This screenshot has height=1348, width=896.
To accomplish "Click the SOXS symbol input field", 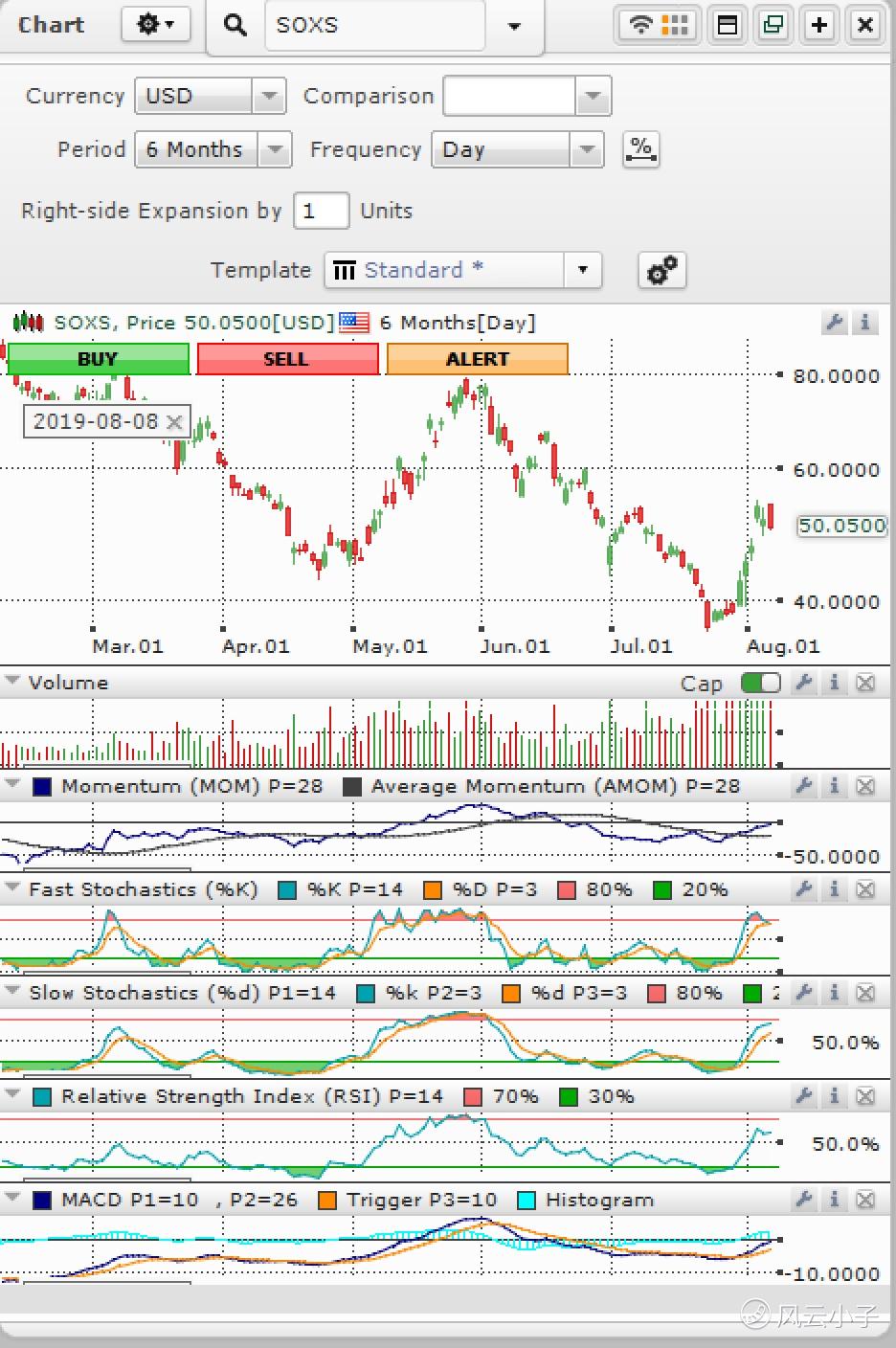I will point(374,25).
